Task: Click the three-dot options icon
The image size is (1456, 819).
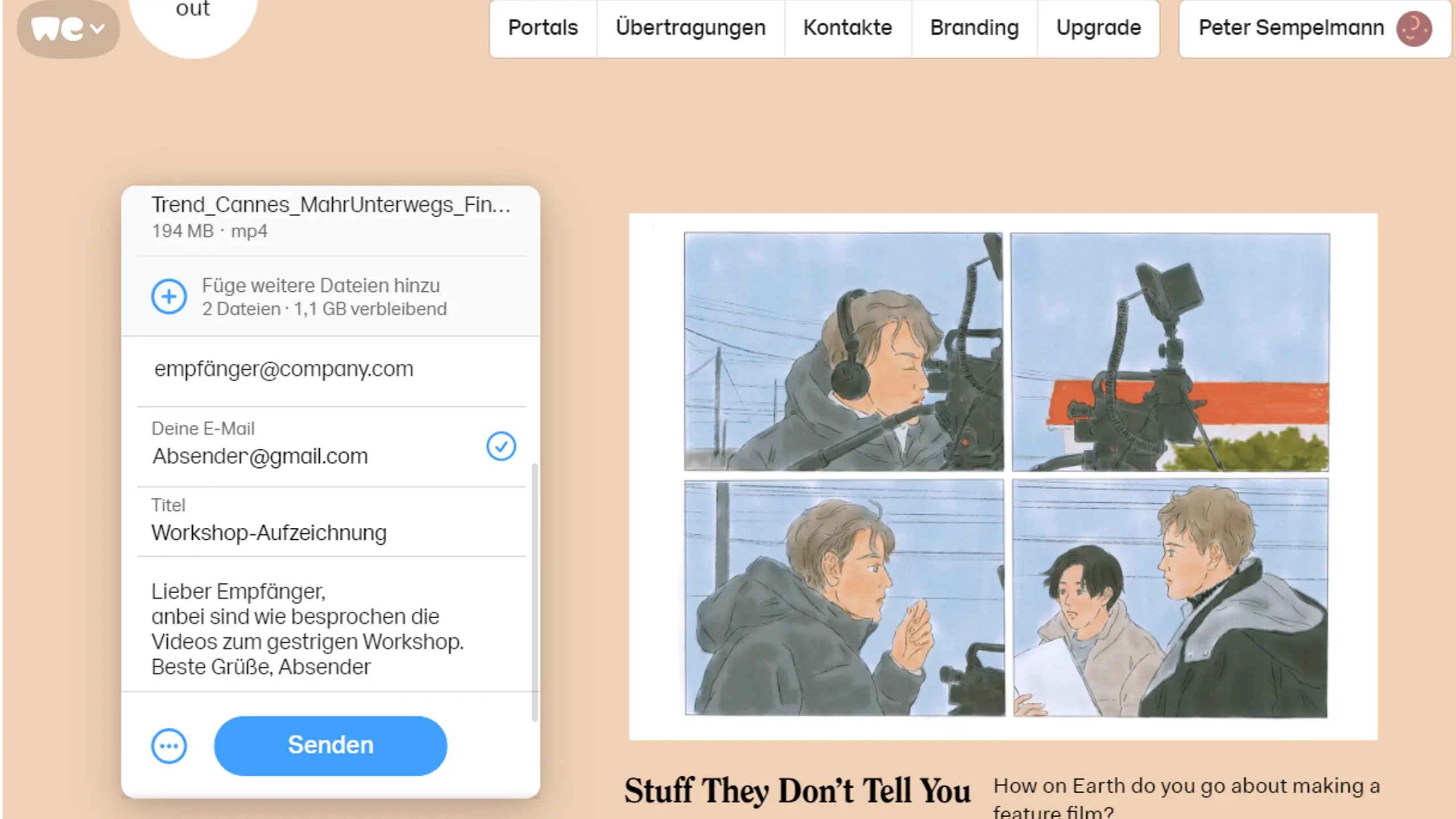Action: pos(168,745)
